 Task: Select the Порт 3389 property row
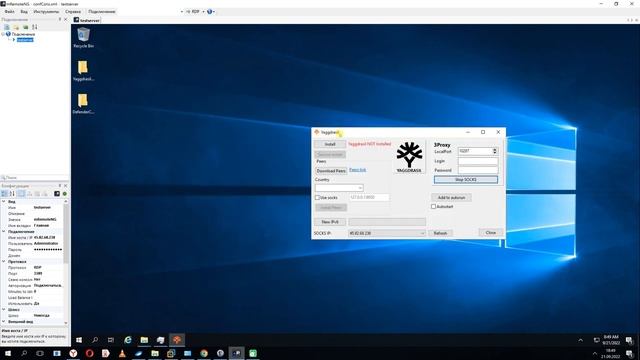pos(35,273)
